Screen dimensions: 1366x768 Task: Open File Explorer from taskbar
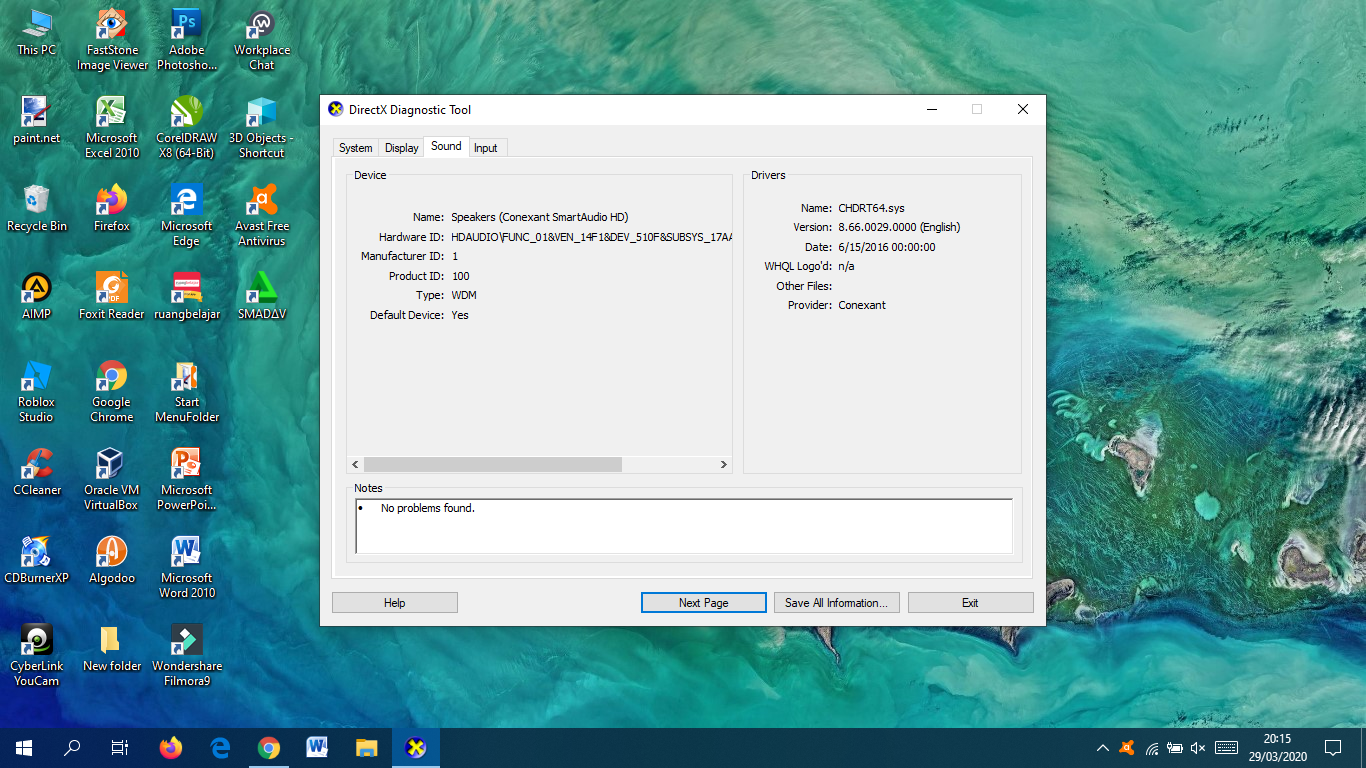tap(367, 748)
